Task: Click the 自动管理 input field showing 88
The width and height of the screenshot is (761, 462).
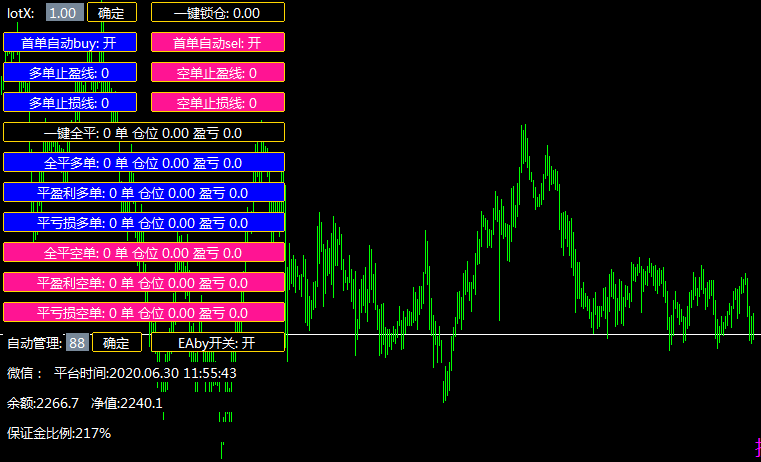Action: (x=78, y=342)
